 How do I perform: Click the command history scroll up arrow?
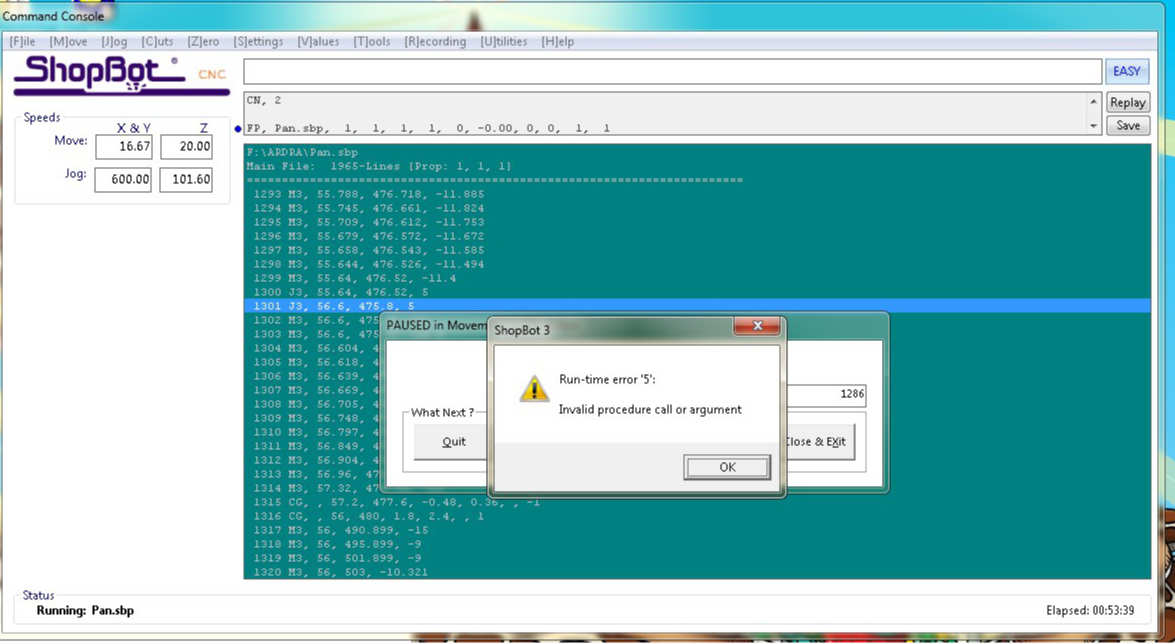[1093, 102]
